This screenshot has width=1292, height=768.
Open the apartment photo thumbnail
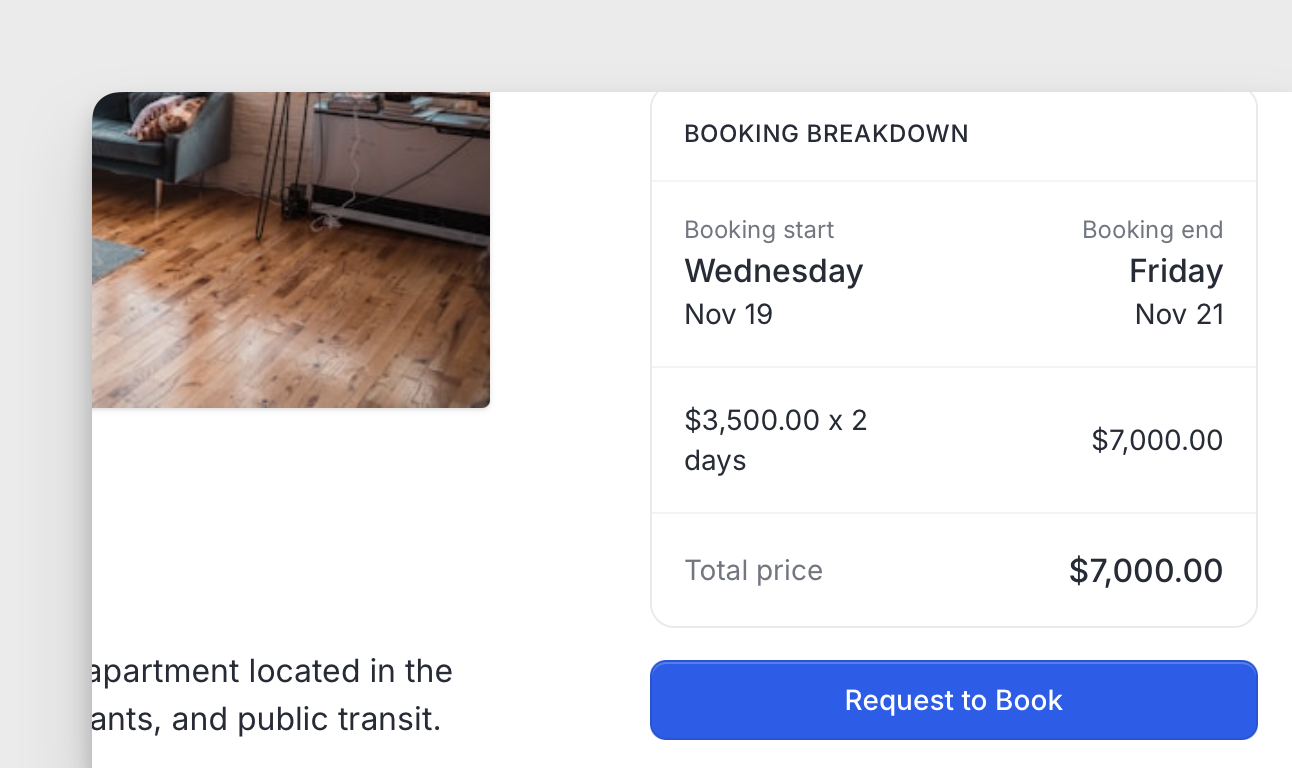click(x=291, y=250)
